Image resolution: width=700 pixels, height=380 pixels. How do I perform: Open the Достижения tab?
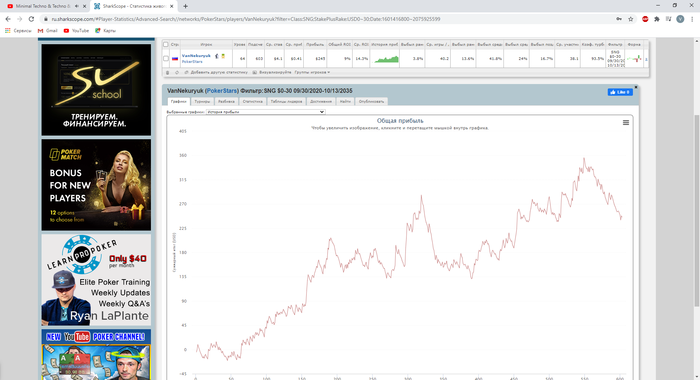[x=321, y=101]
